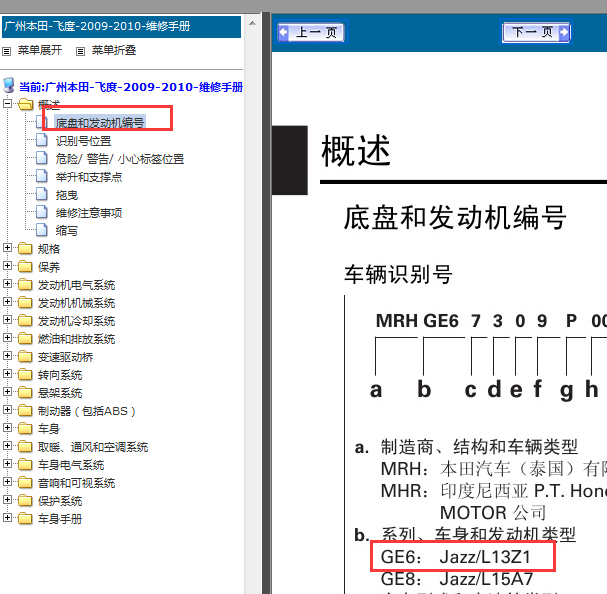The image size is (607, 594).
Task: Select the 保护系统 tree label
Action: pos(60,501)
